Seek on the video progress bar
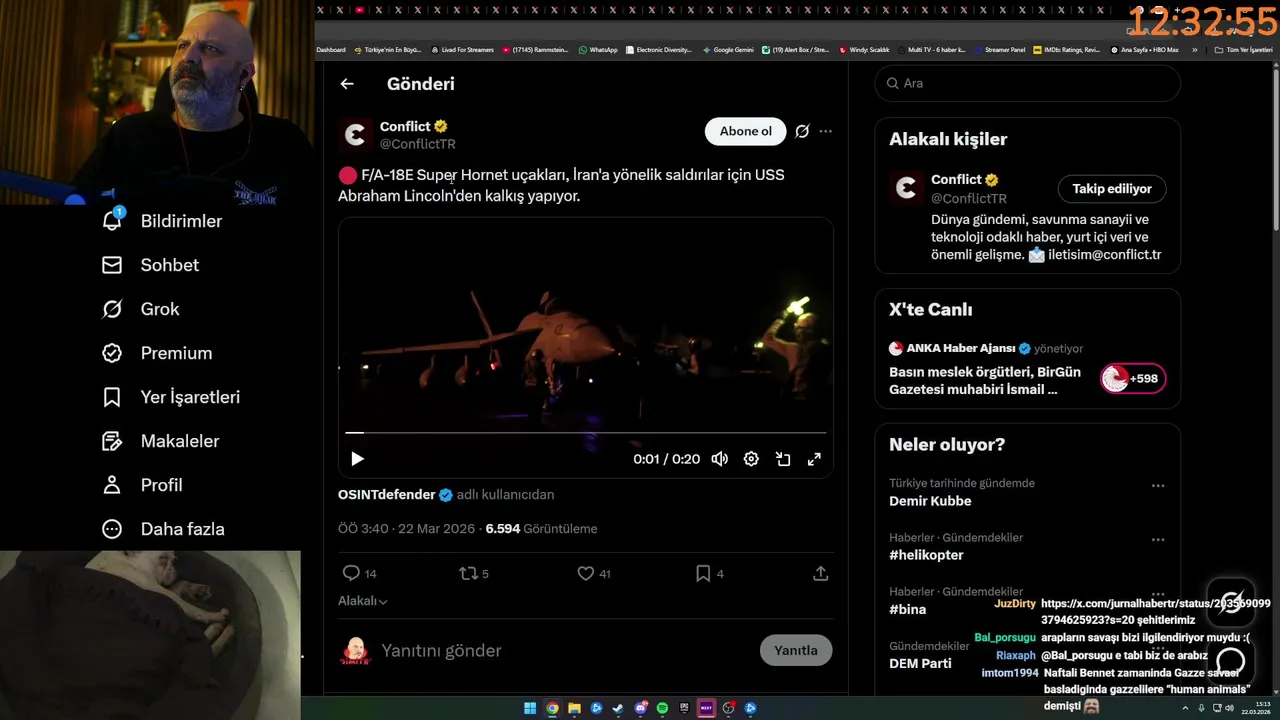The image size is (1280, 720). 586,433
